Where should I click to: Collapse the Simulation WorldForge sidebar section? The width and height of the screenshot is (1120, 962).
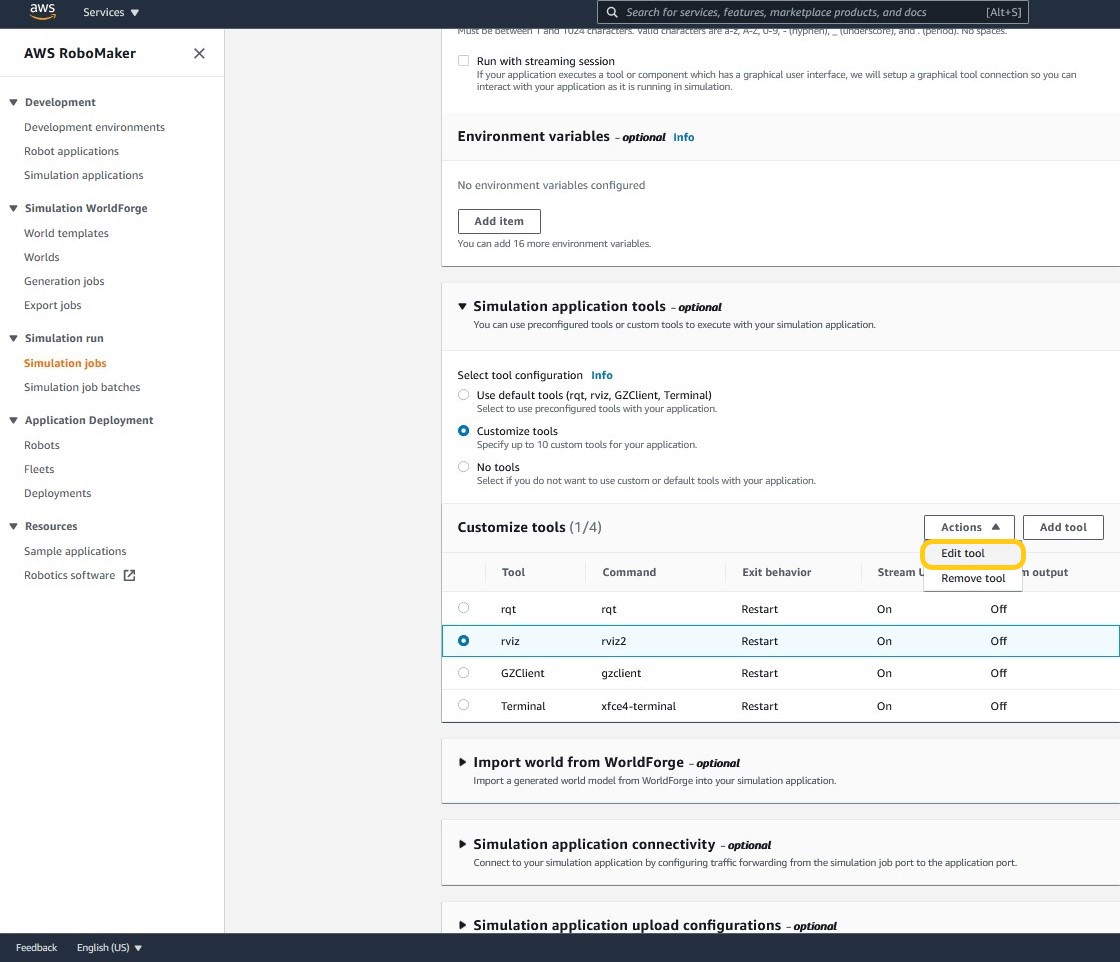point(13,208)
